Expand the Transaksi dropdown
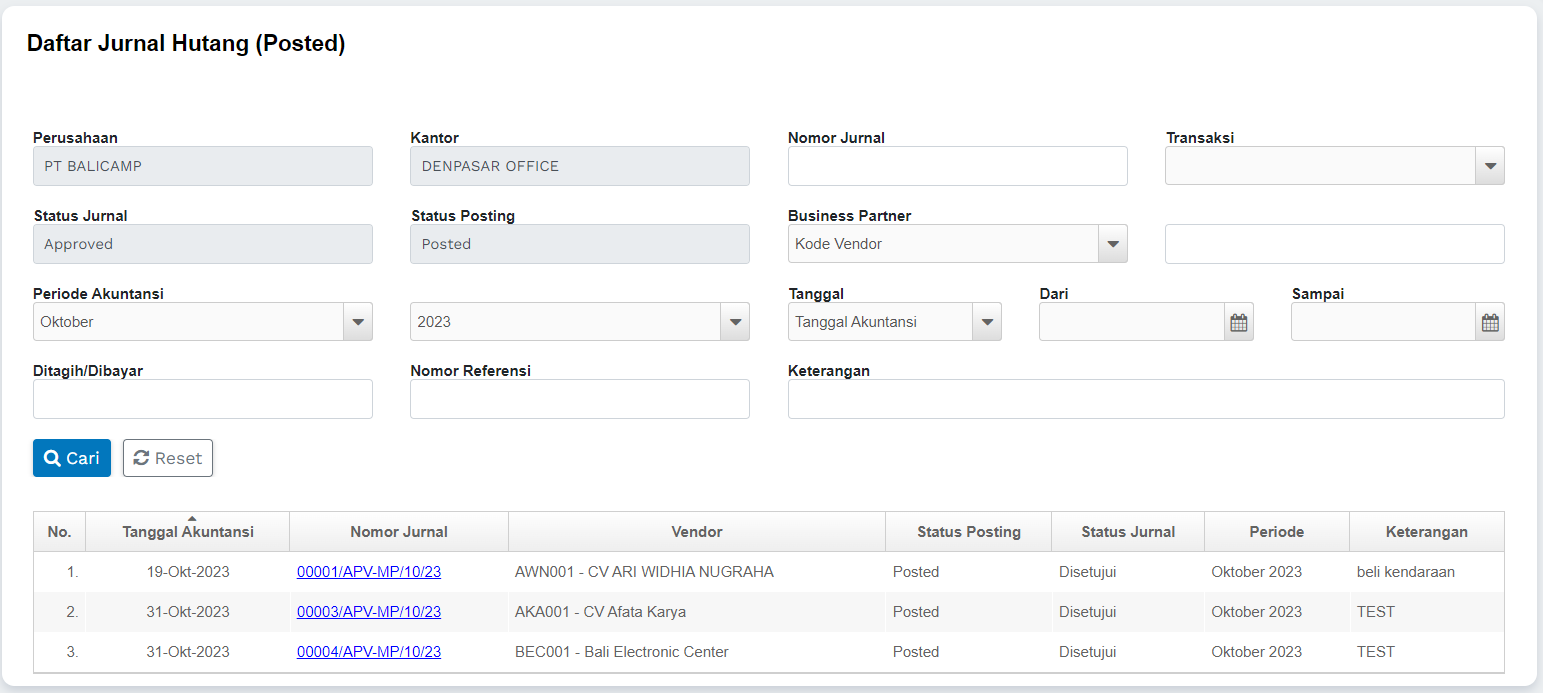1543x693 pixels. (x=1490, y=166)
